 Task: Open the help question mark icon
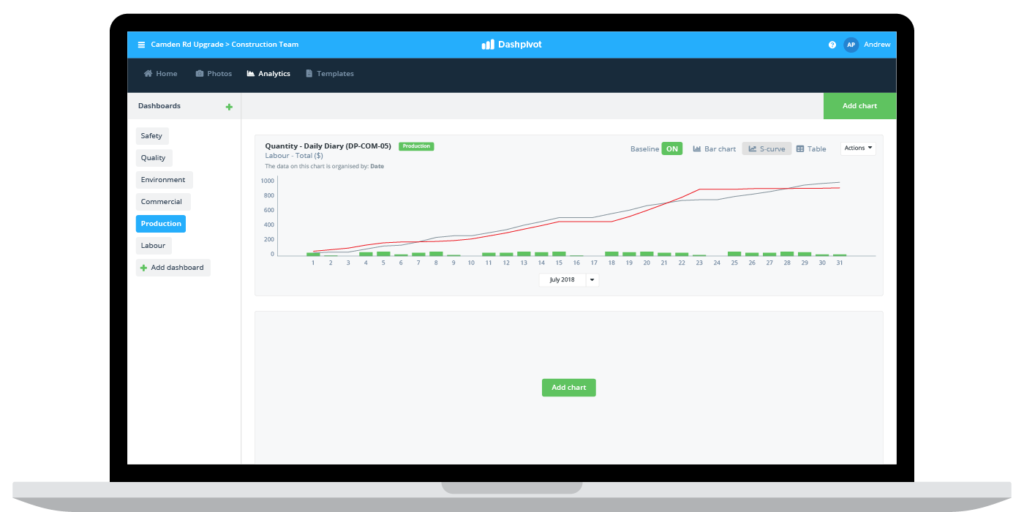tap(832, 45)
